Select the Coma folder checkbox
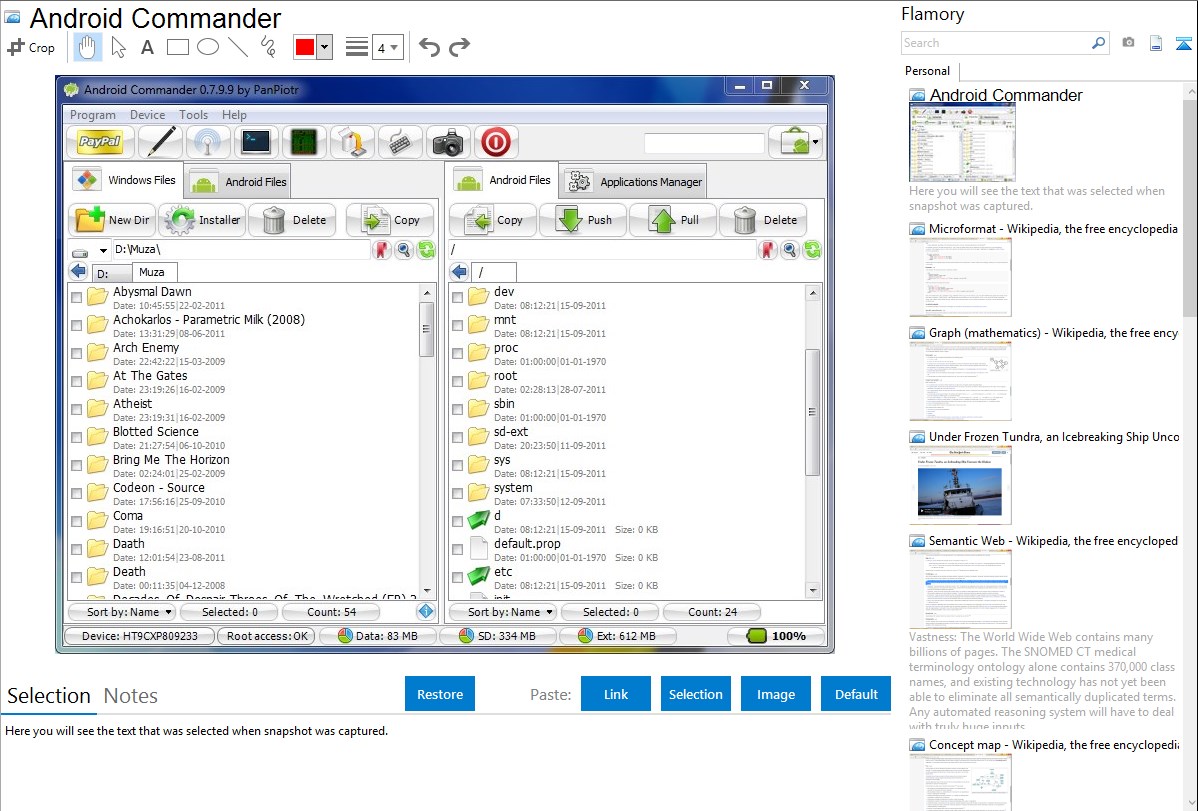Viewport: 1198px width, 811px height. 76,521
